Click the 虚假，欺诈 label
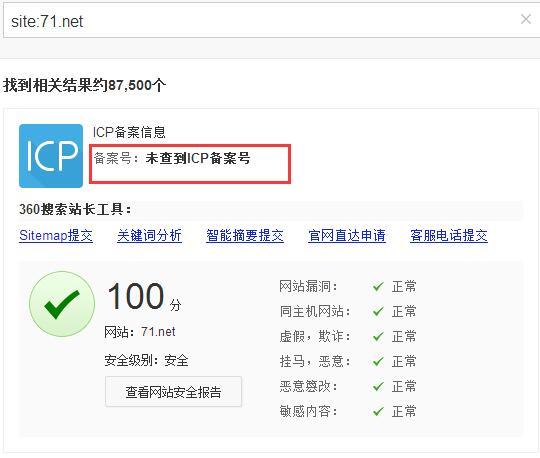 (x=315, y=336)
